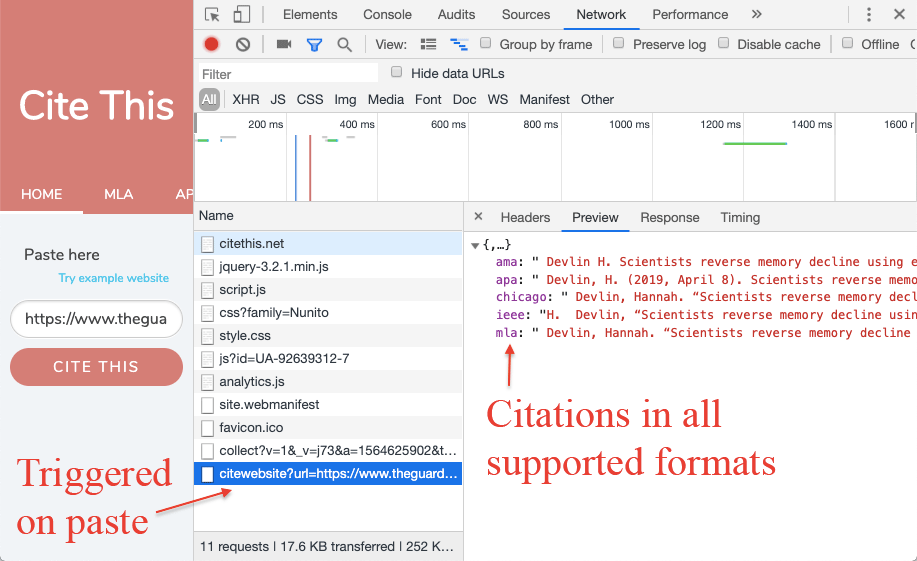Select the favicon.ico request

[x=328, y=428]
